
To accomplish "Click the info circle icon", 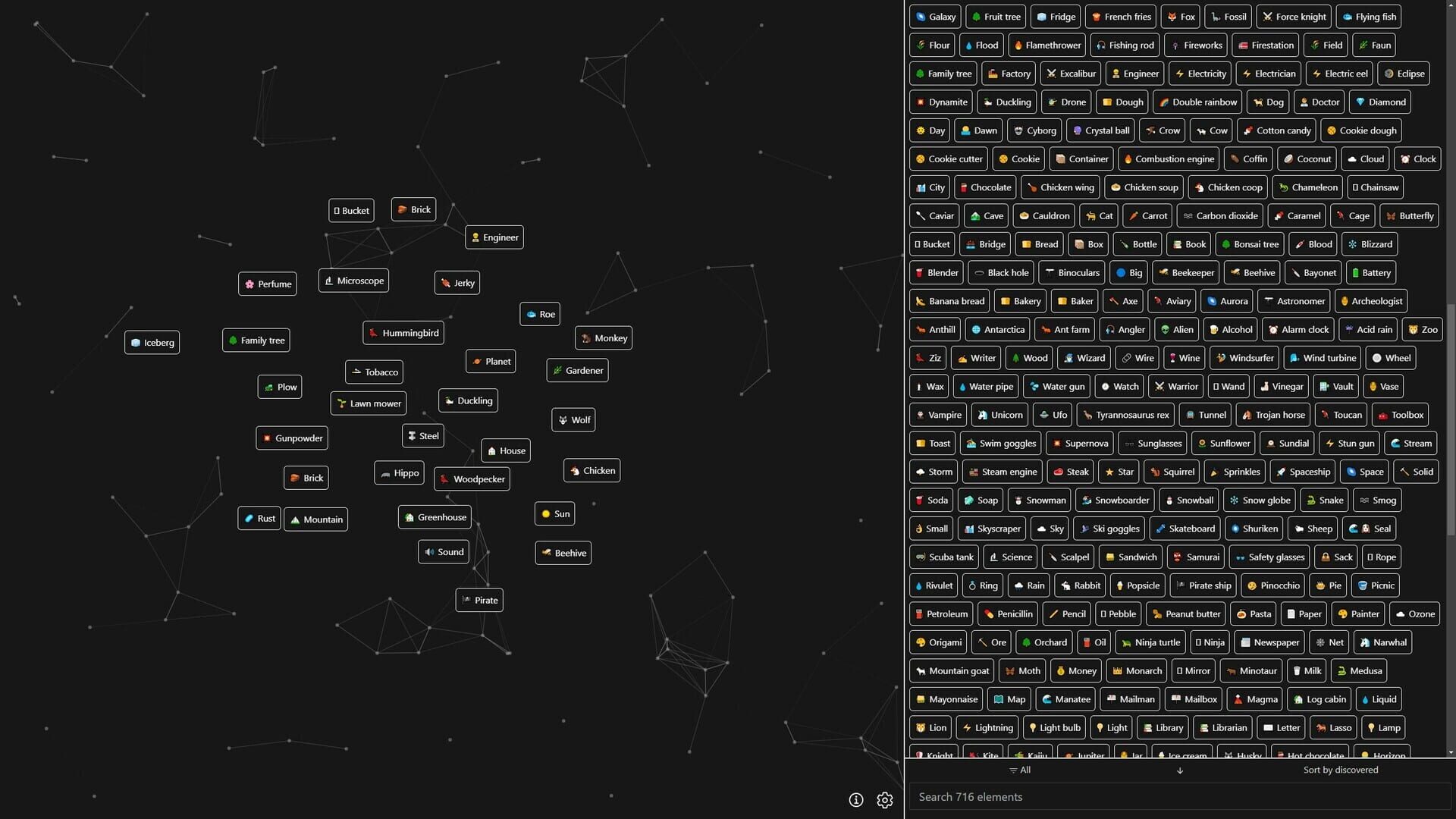I will 855,800.
